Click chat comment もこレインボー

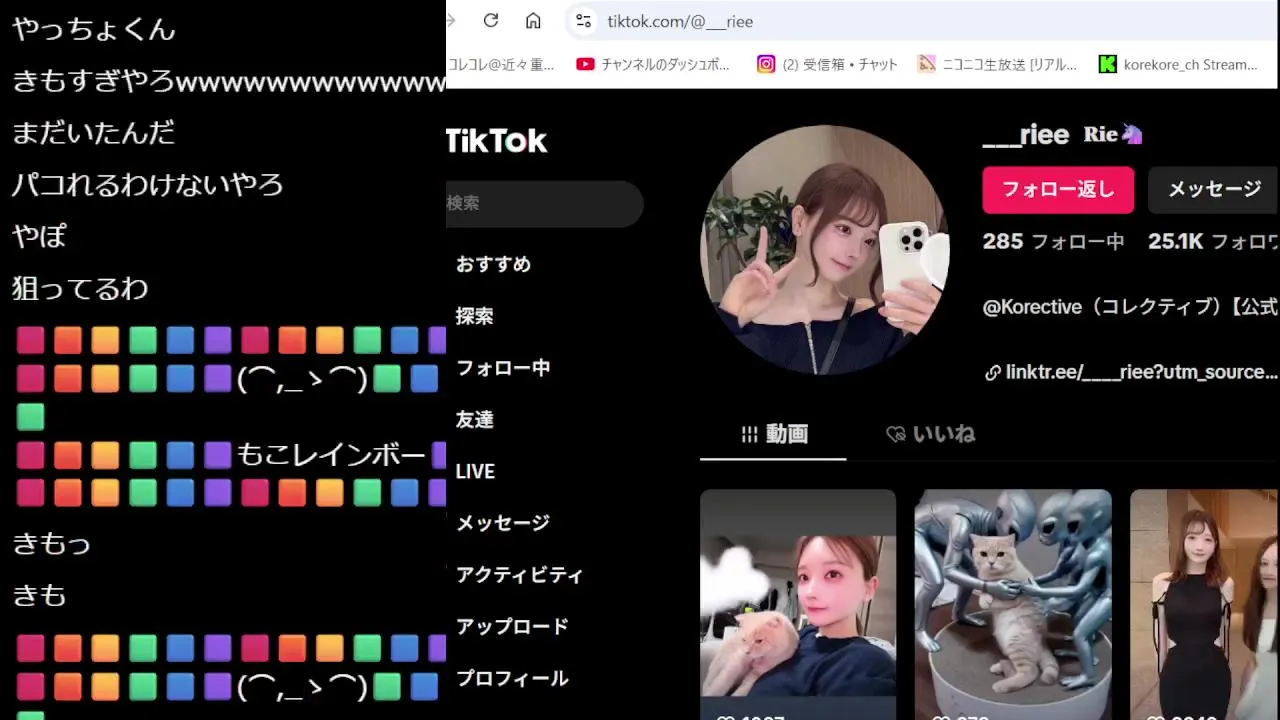click(331, 455)
